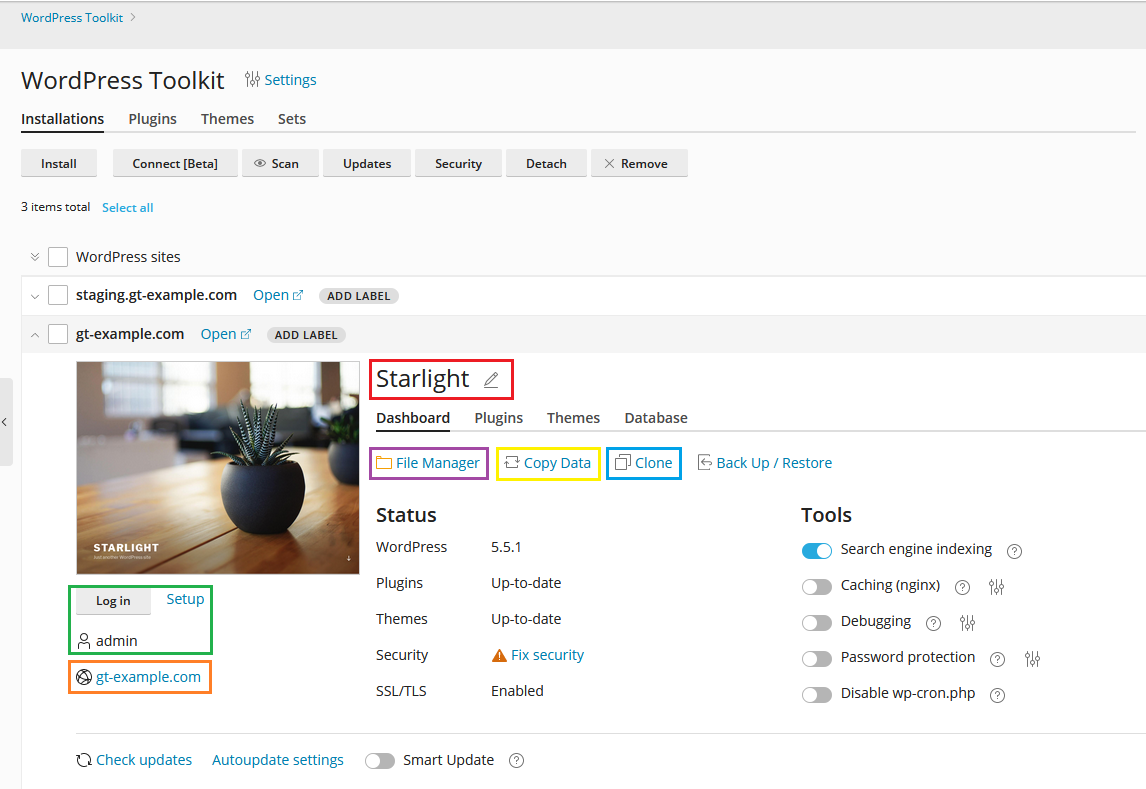The width and height of the screenshot is (1146, 789).
Task: Switch to the Starlight Plugins tab
Action: coord(498,418)
